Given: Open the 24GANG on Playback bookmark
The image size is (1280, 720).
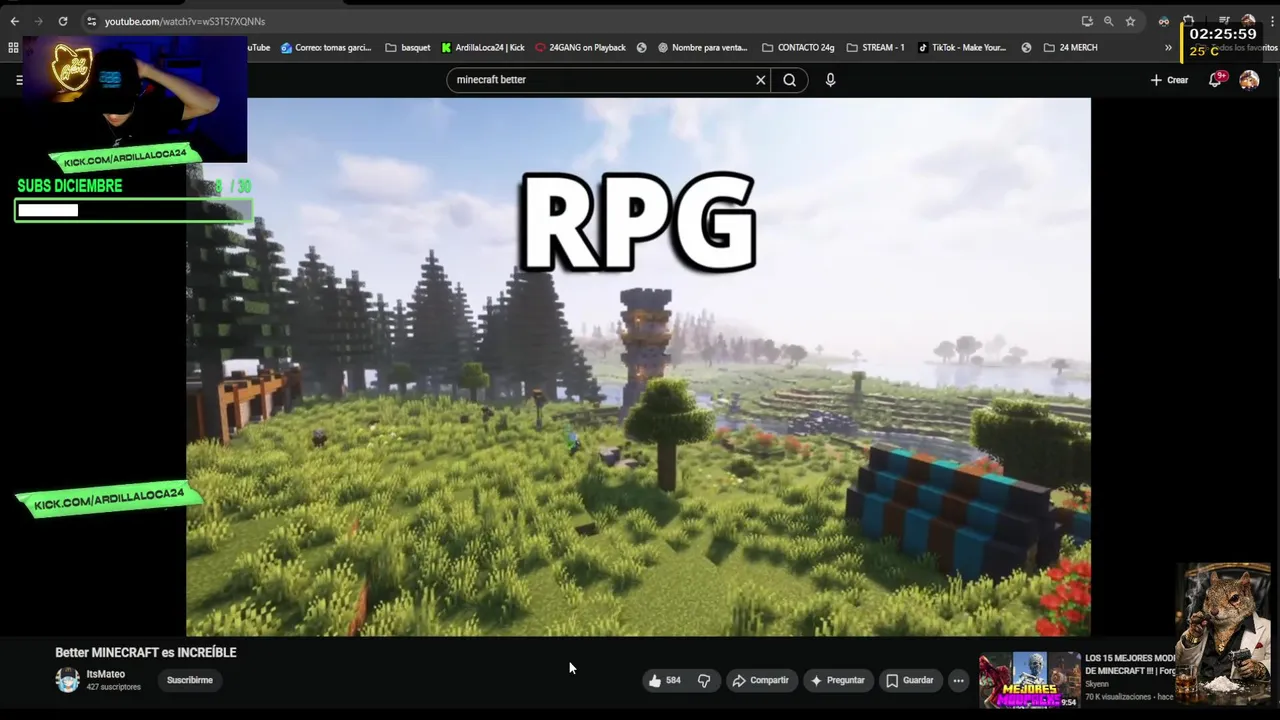Looking at the screenshot, I should pos(580,47).
